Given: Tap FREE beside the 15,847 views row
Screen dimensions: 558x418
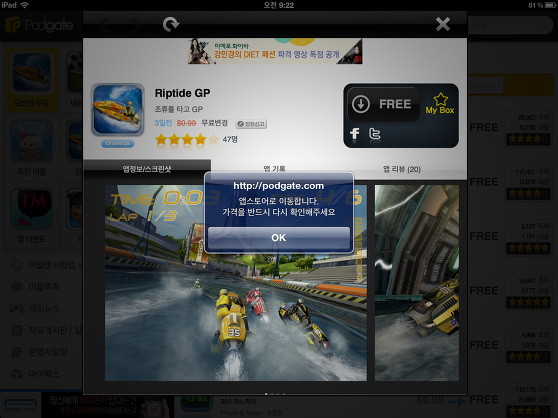Looking at the screenshot, I should [484, 291].
